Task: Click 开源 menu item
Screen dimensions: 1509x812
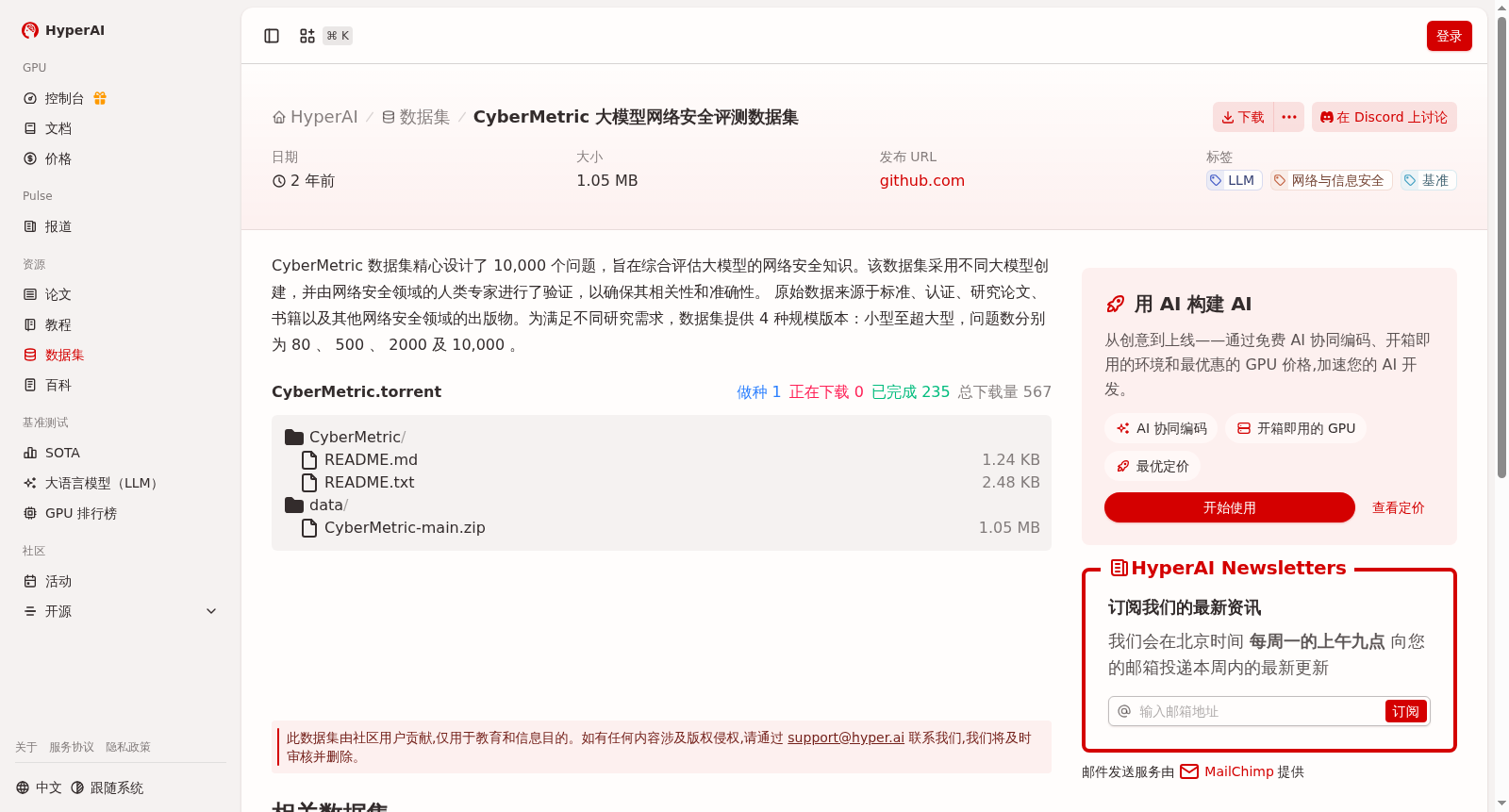Action: [58, 611]
